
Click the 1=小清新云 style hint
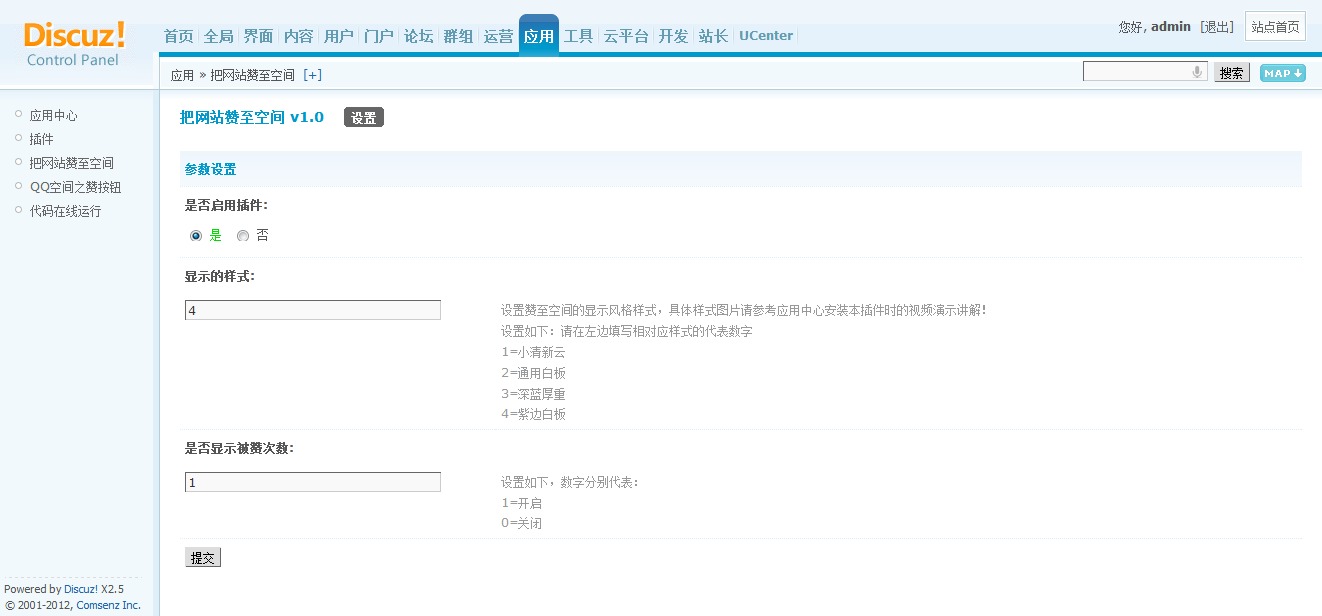click(533, 352)
